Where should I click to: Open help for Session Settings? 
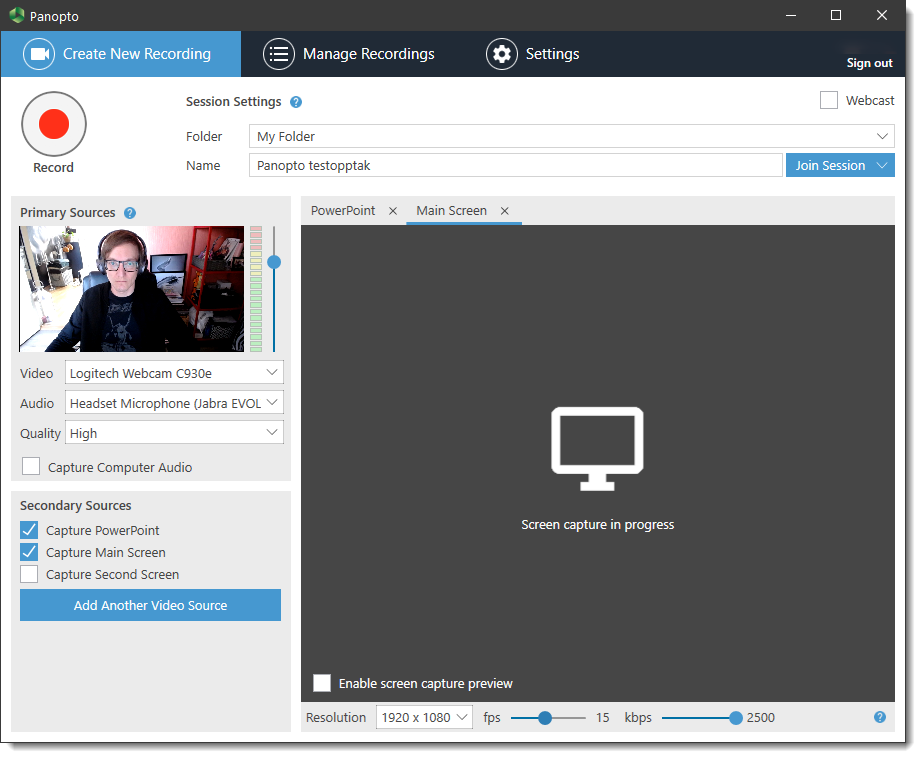pyautogui.click(x=296, y=102)
